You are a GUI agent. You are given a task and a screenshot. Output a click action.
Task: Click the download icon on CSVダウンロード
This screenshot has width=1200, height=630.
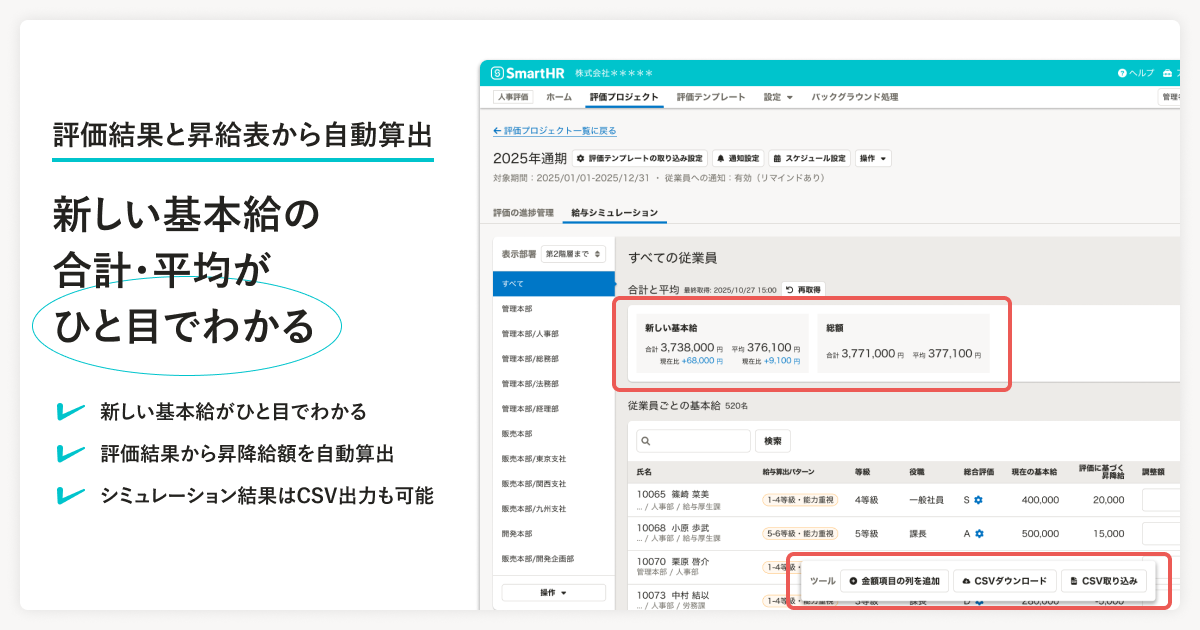click(966, 581)
